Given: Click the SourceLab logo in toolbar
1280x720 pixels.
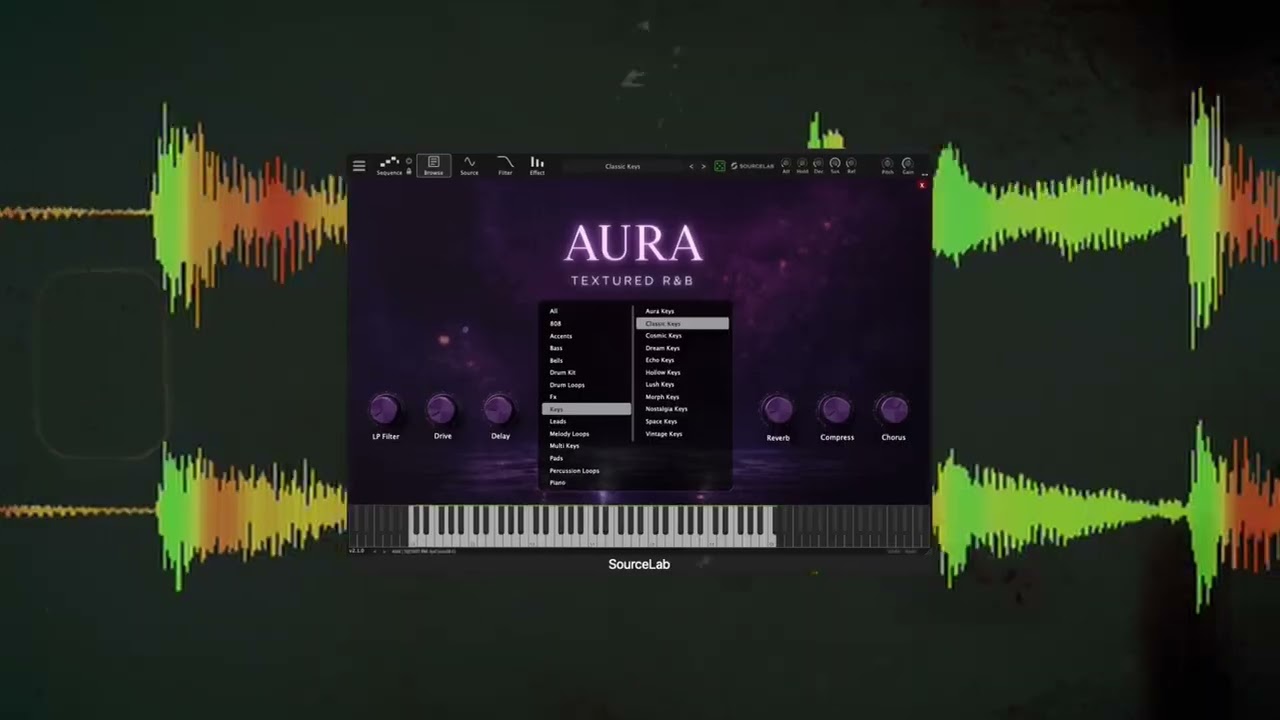Looking at the screenshot, I should [x=752, y=166].
